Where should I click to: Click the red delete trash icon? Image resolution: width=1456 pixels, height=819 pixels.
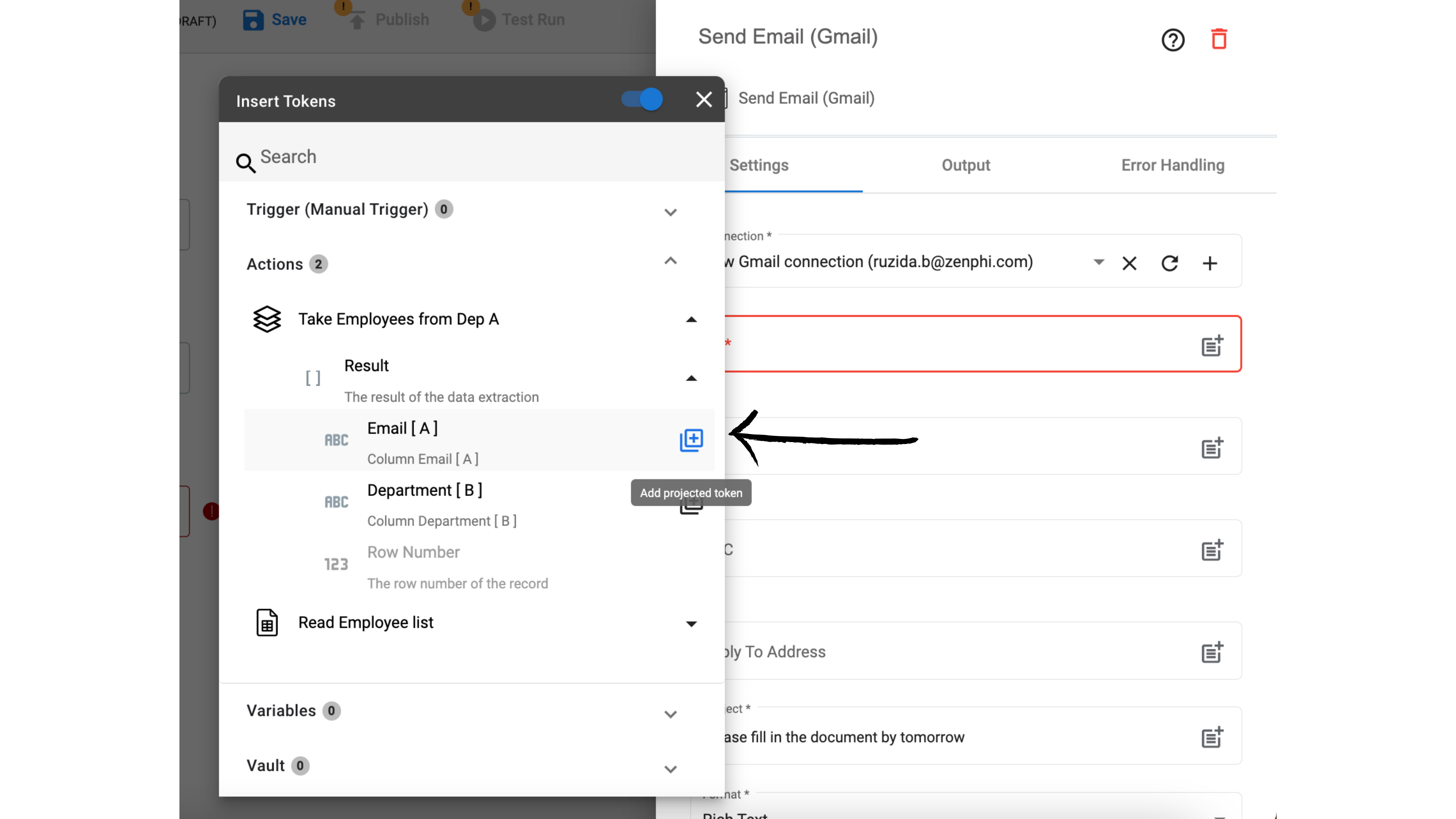click(1219, 39)
